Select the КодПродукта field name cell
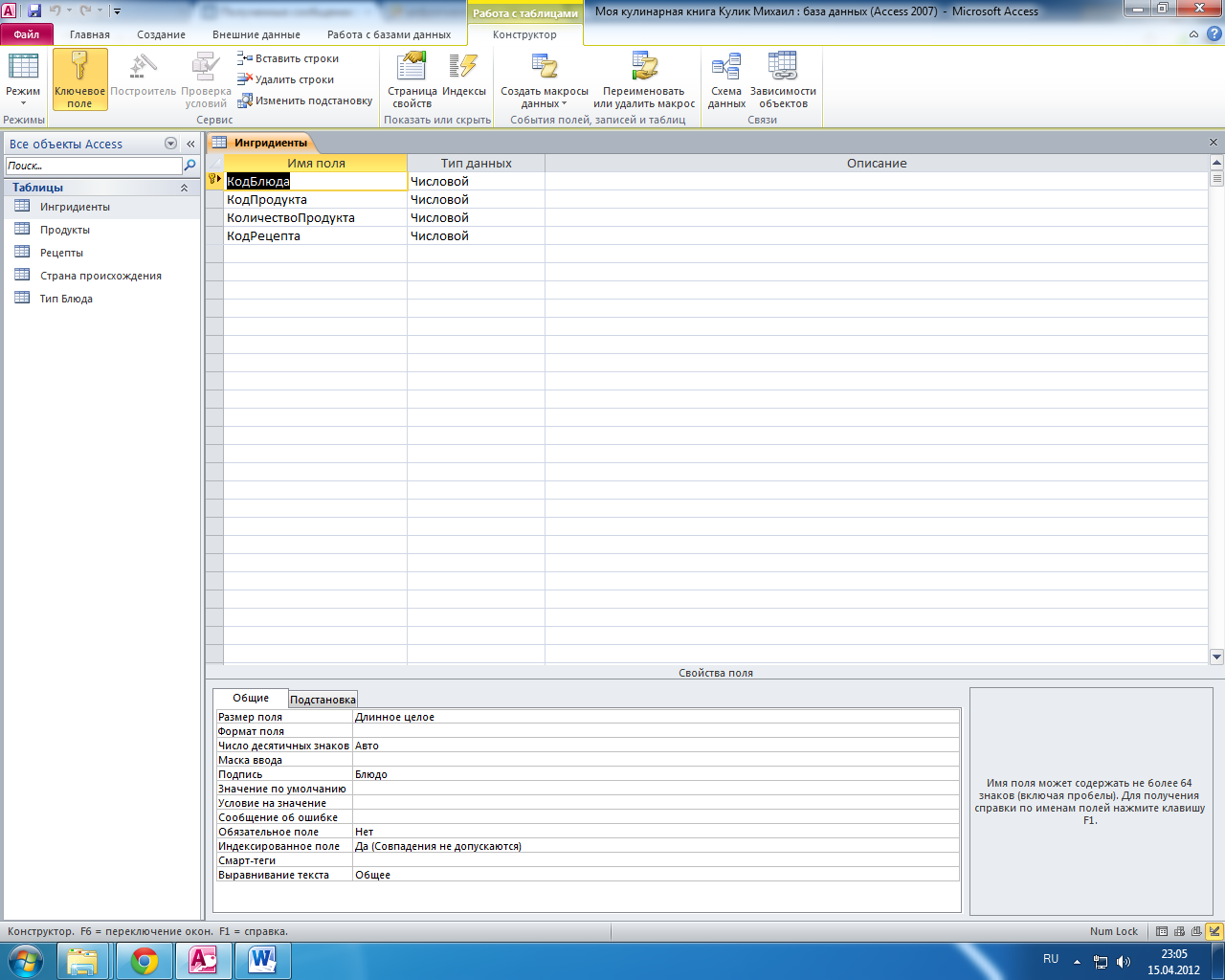 click(316, 199)
